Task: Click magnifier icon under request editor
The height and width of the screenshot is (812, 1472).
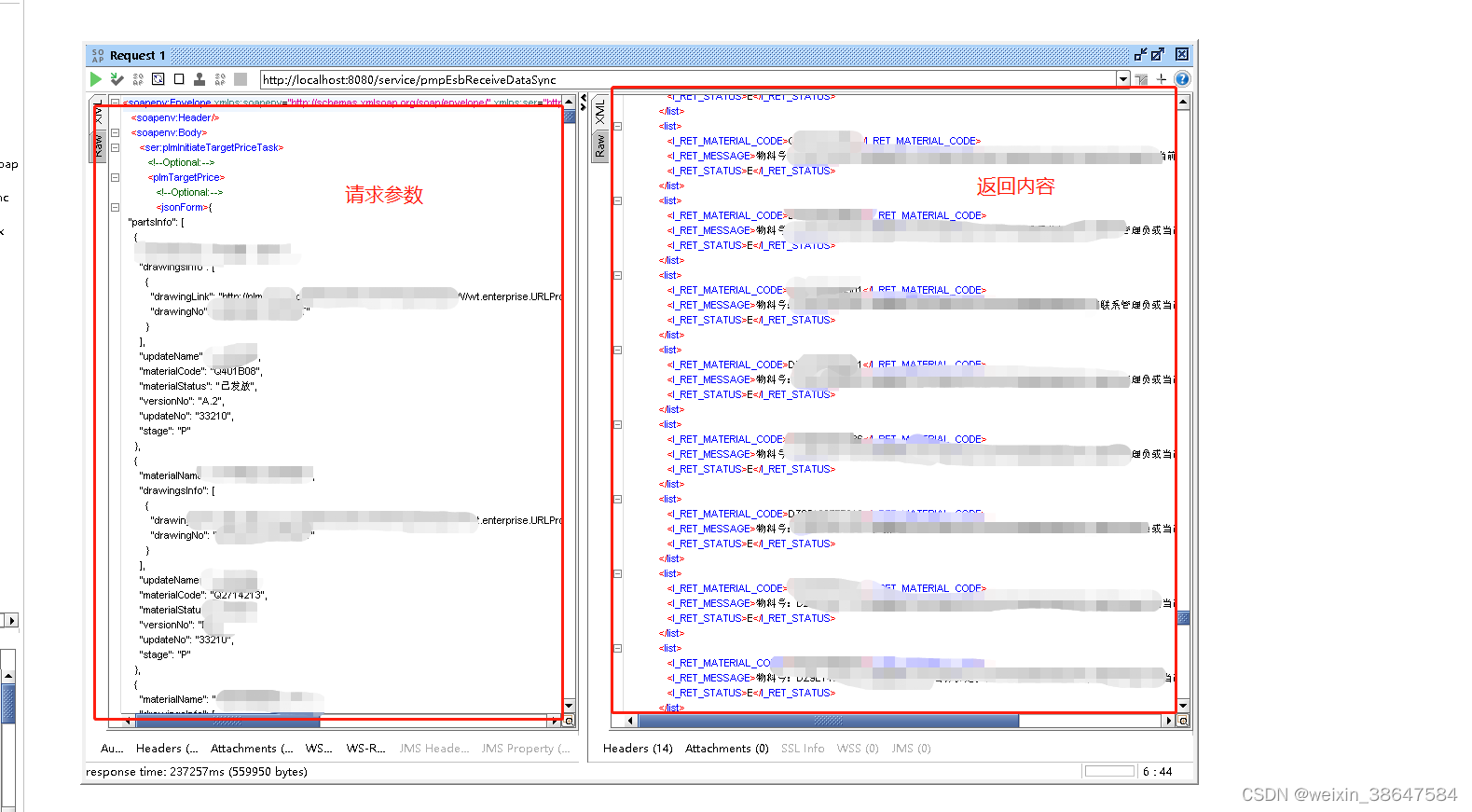Action: (569, 721)
